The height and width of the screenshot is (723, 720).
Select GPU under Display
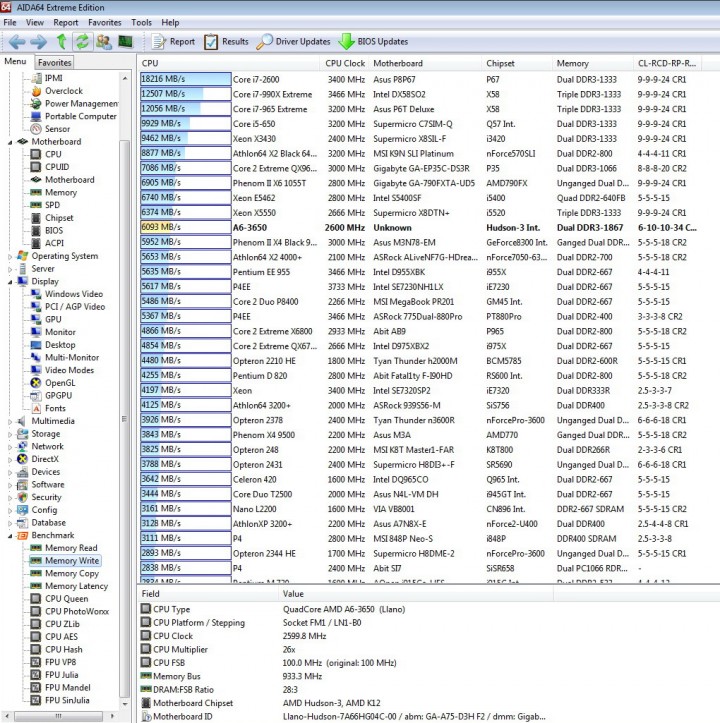coord(53,319)
